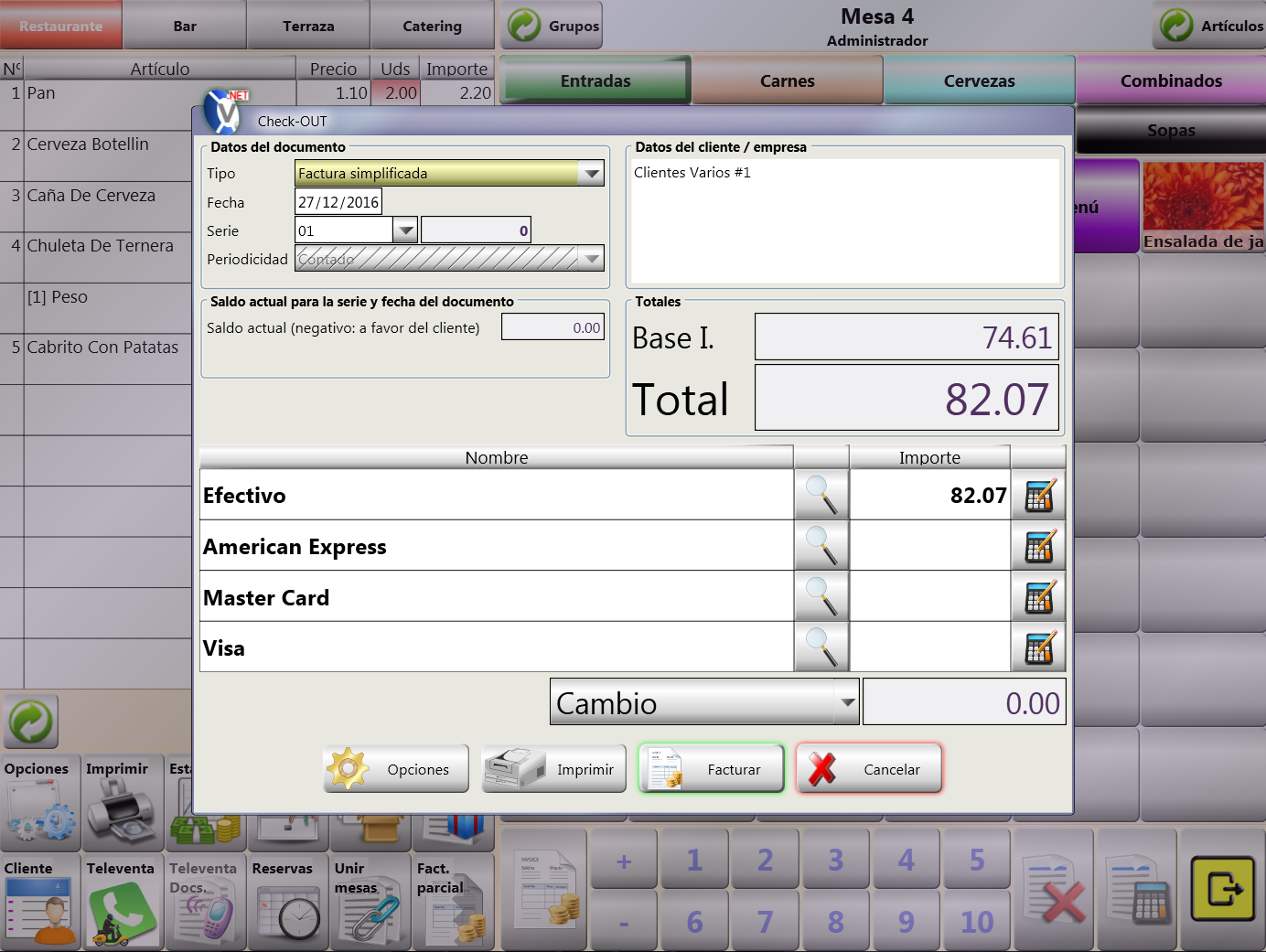Click the Imprimir button in dialog
Screen dimensions: 1266x952
[x=554, y=769]
